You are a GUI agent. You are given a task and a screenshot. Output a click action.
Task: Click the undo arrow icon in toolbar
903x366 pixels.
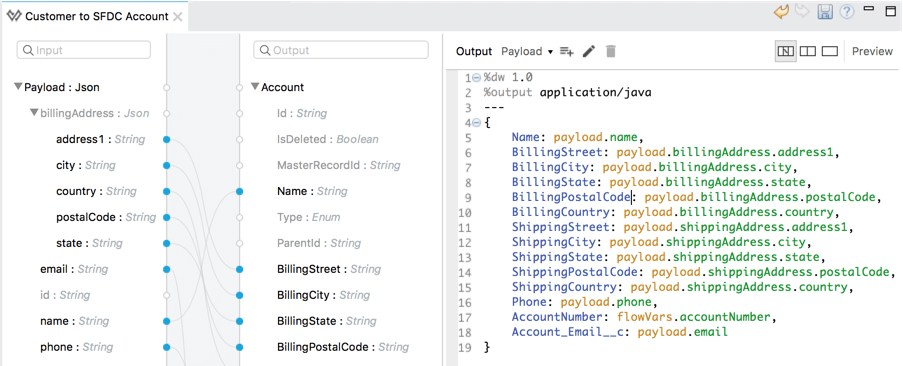click(x=781, y=12)
